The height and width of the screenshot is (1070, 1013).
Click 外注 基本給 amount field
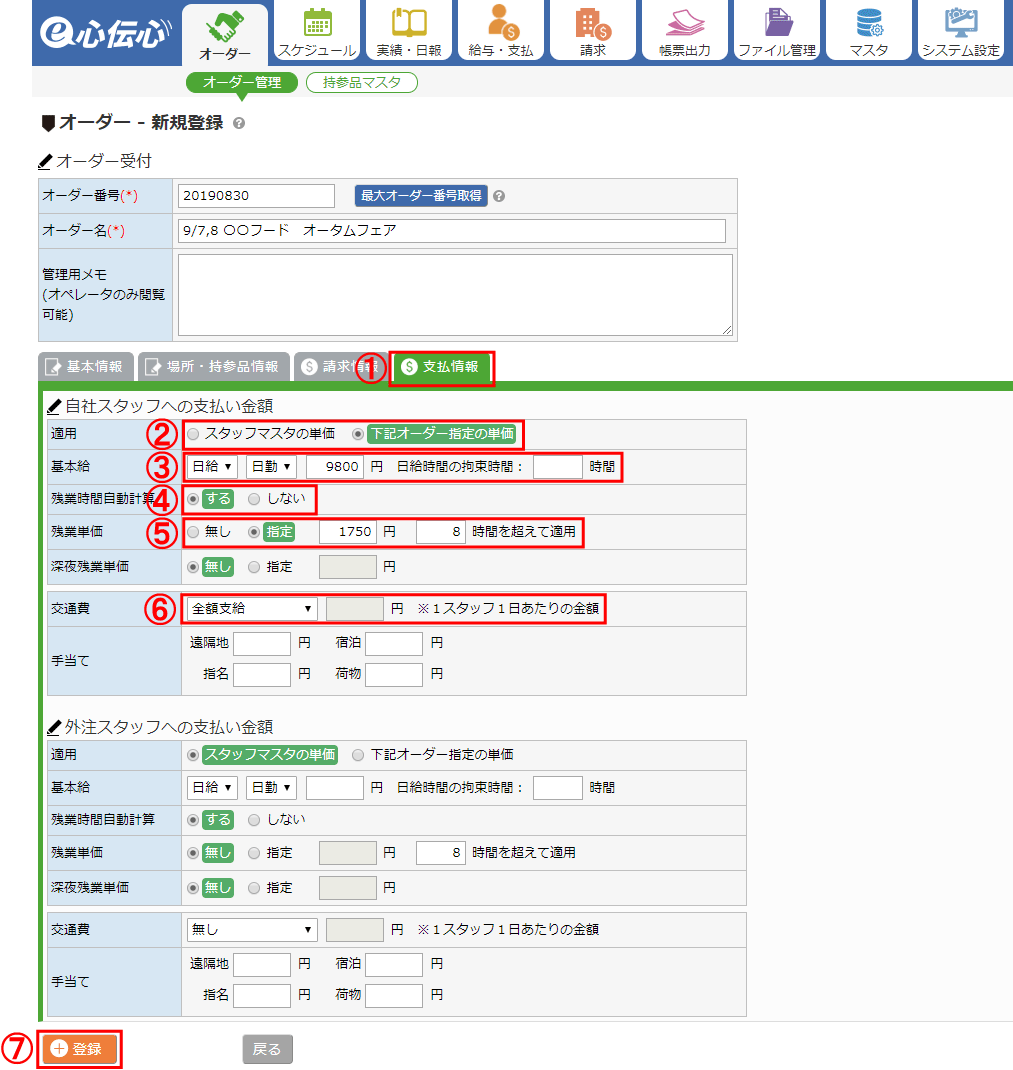335,787
